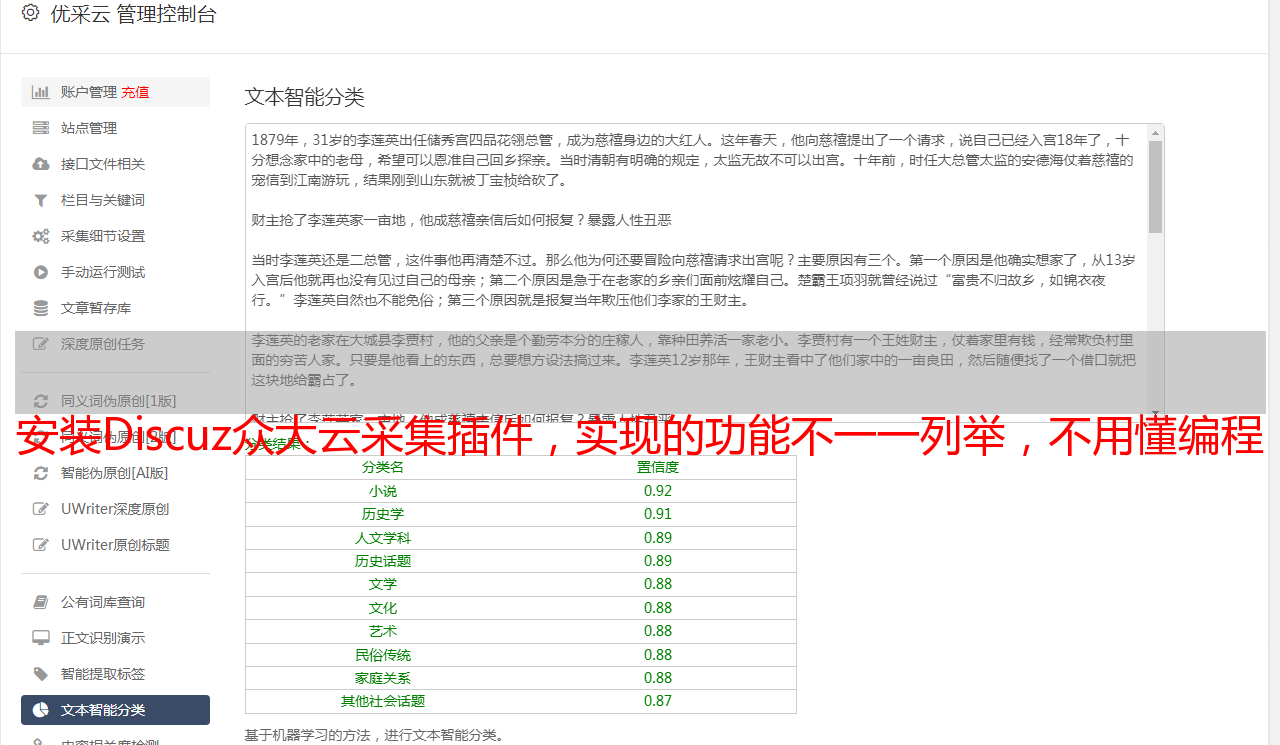1280x745 pixels.
Task: Click the 置信度 column header
Action: pos(658,467)
